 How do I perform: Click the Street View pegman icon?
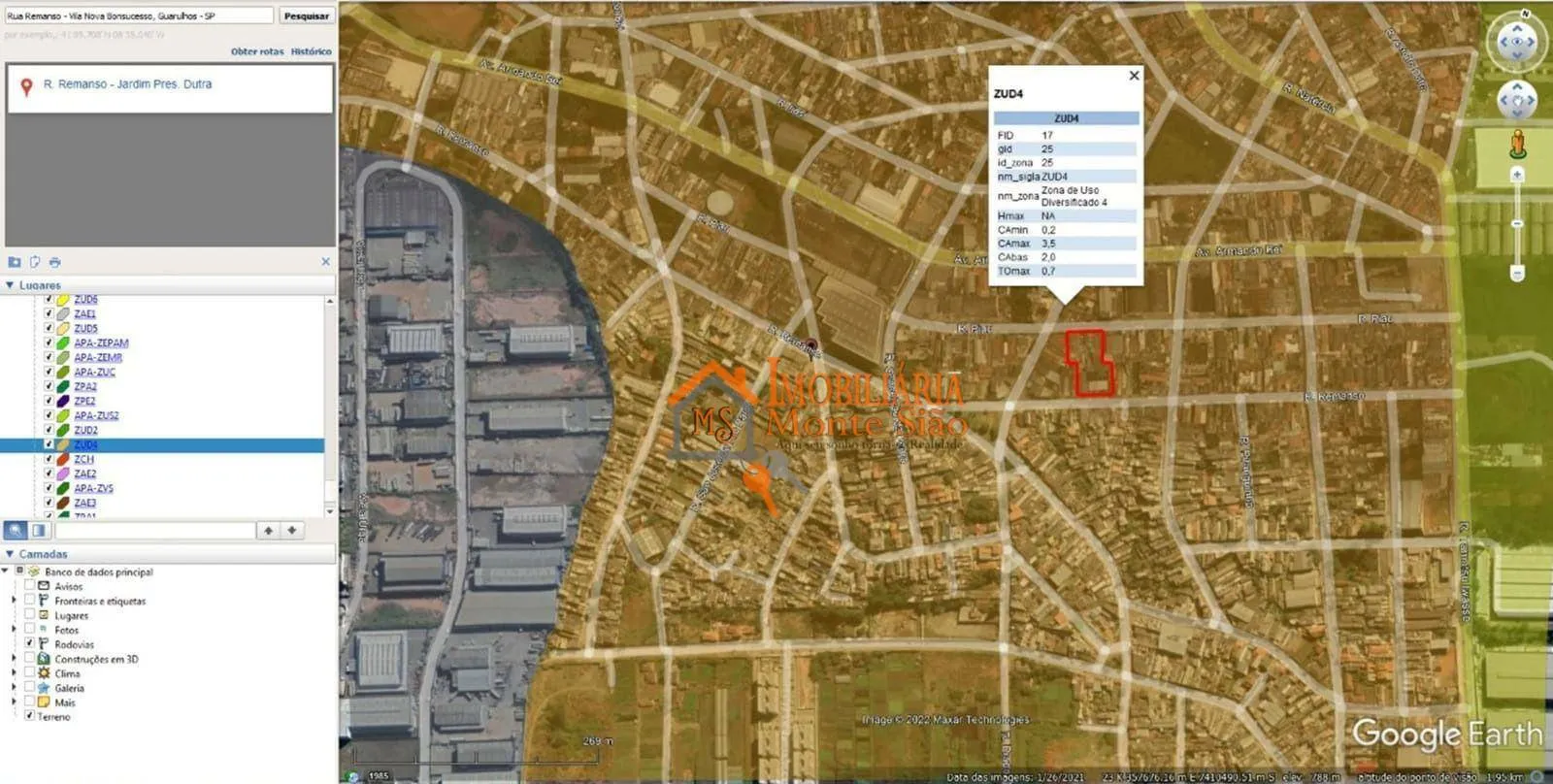click(x=1518, y=145)
